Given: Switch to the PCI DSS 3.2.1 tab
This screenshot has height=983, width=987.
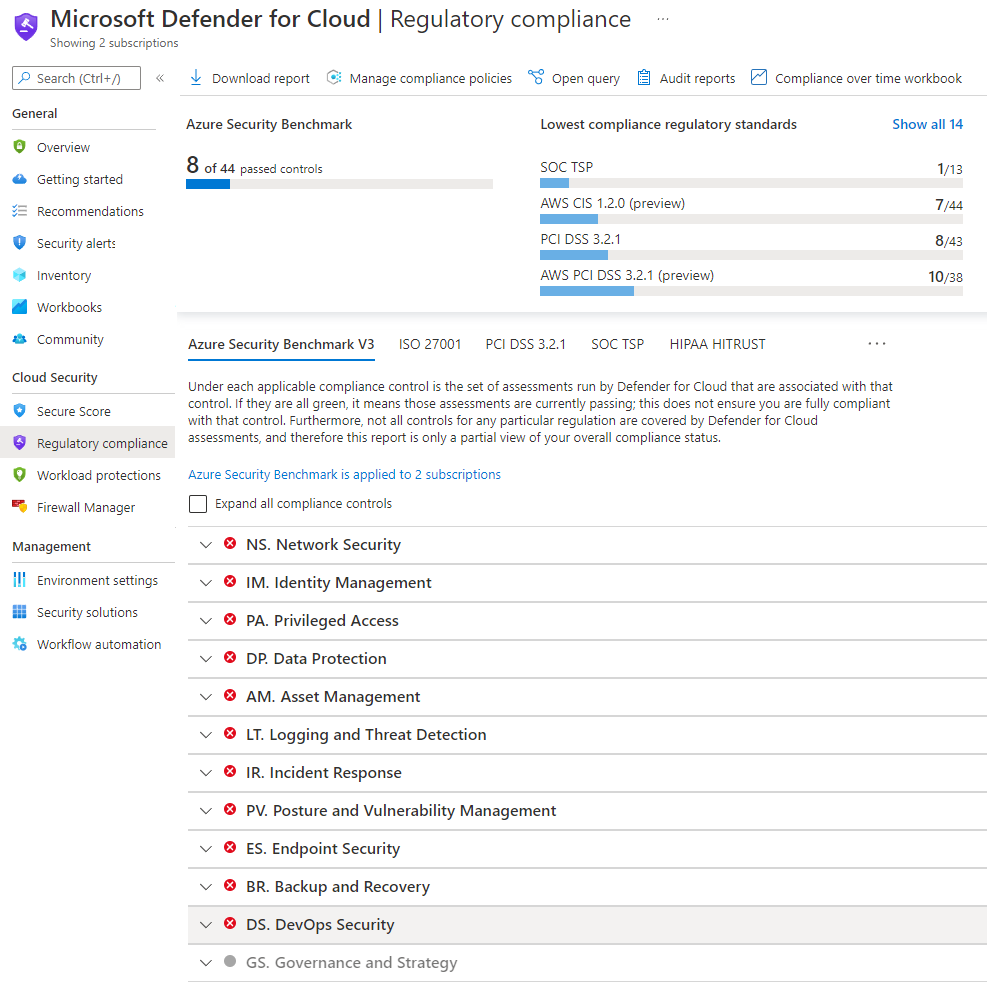Looking at the screenshot, I should tap(526, 344).
